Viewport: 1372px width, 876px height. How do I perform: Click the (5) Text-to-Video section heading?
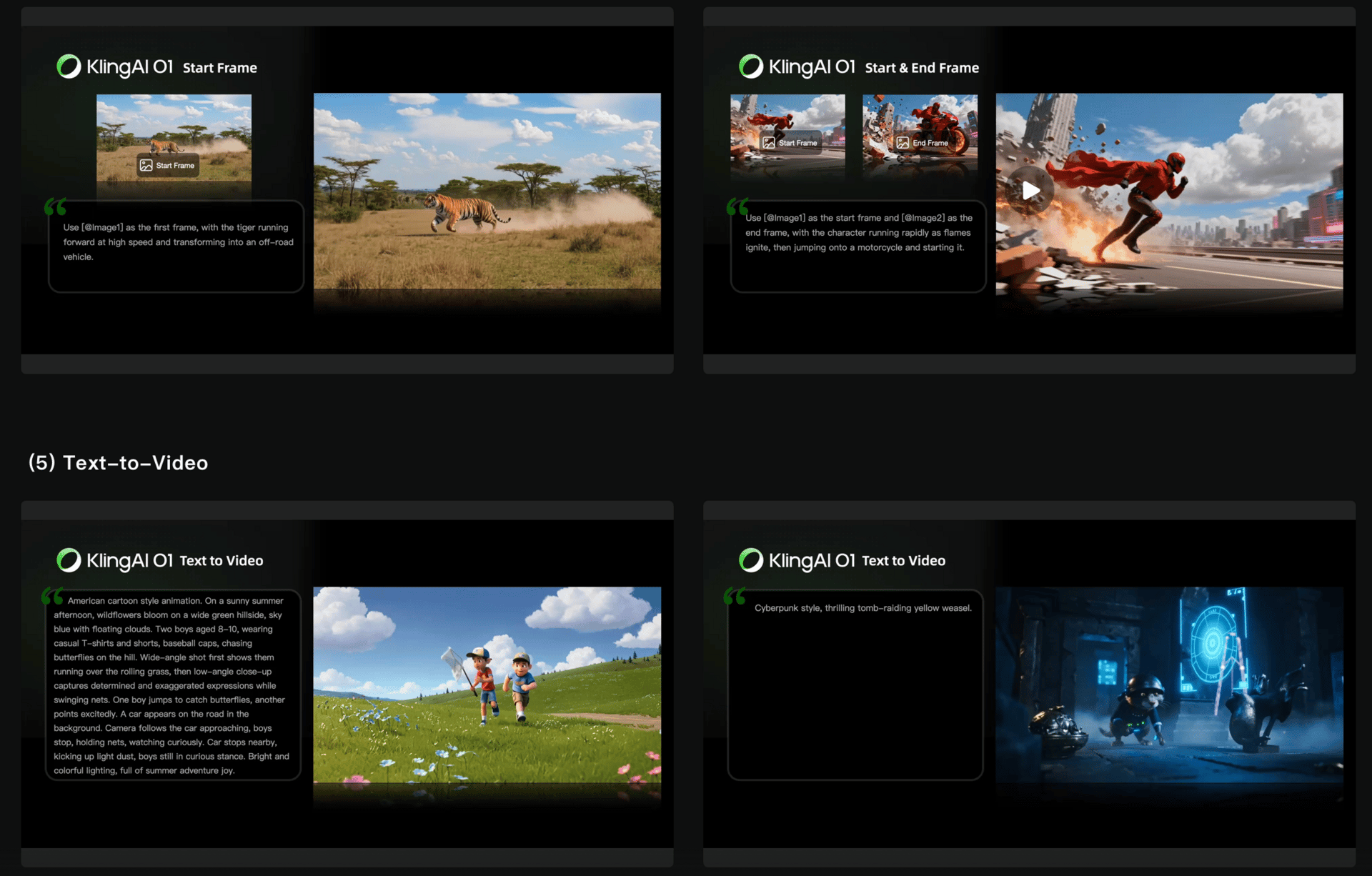coord(119,463)
